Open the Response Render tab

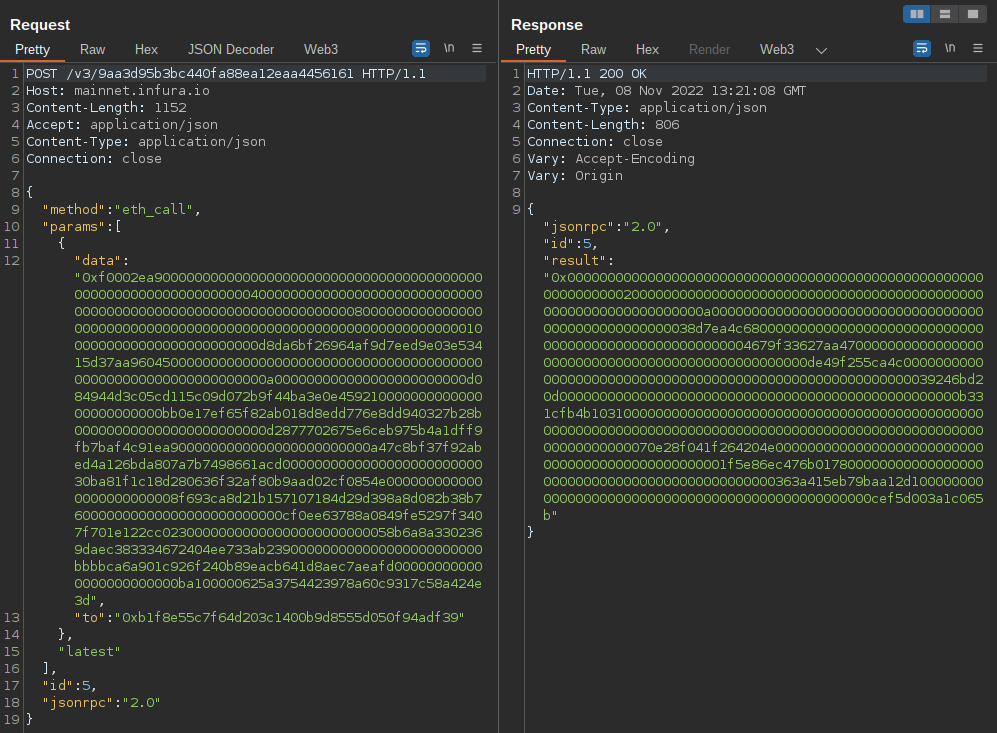pos(710,50)
